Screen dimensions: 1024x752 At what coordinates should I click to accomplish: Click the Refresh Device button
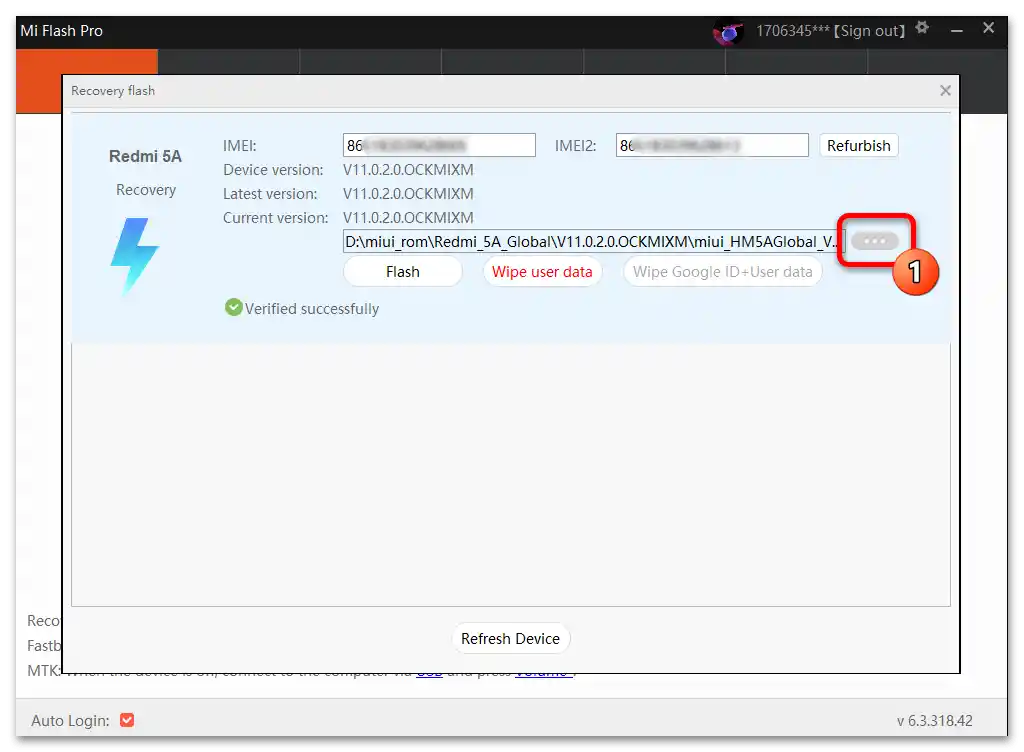coord(510,638)
